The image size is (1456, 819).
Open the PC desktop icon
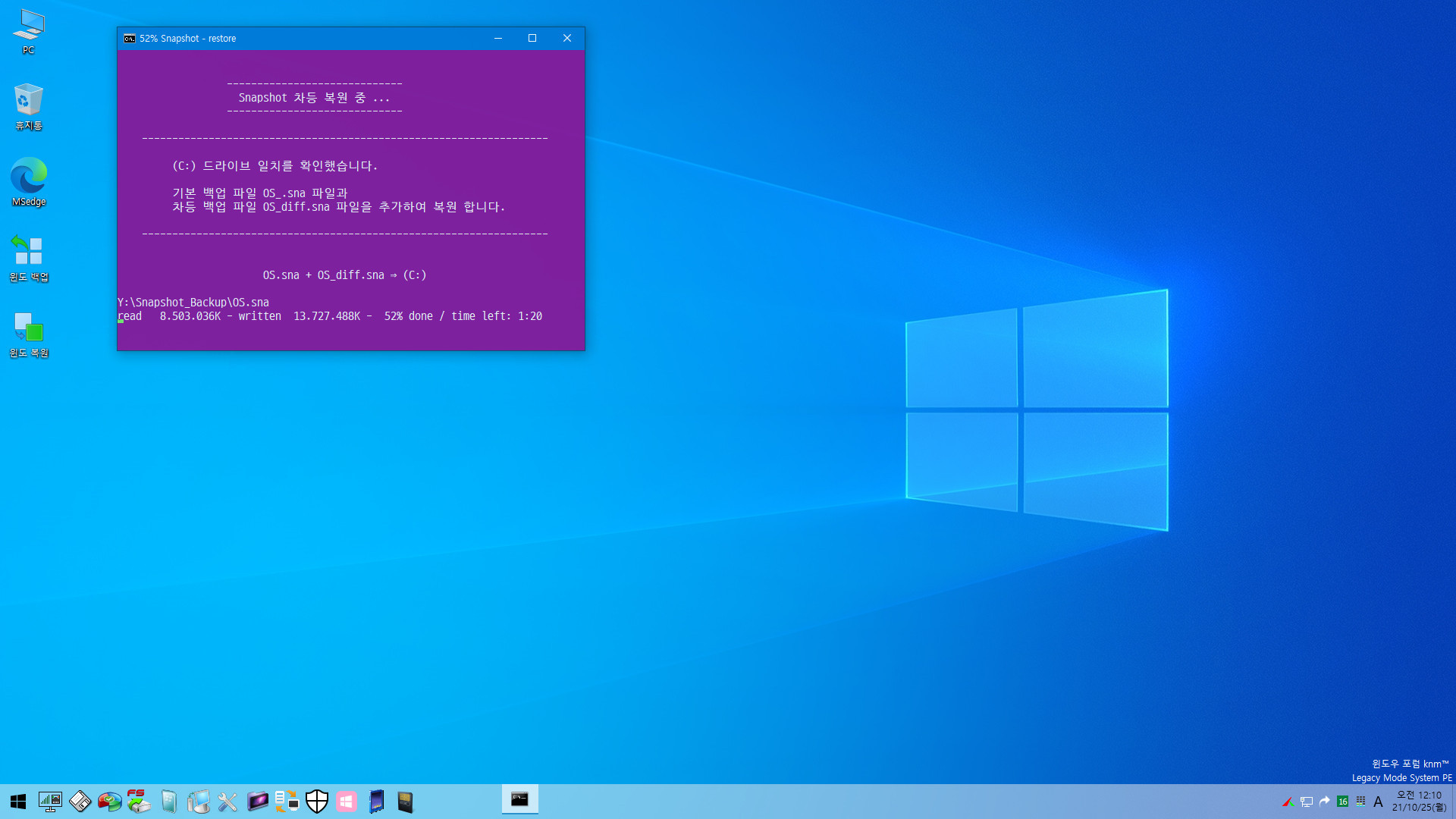29,32
